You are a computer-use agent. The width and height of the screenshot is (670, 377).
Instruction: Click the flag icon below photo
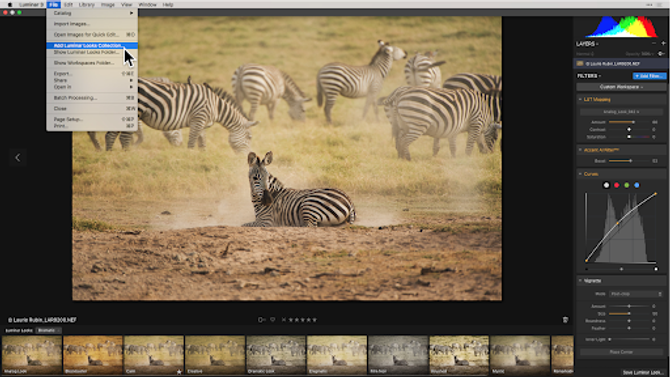coord(261,320)
